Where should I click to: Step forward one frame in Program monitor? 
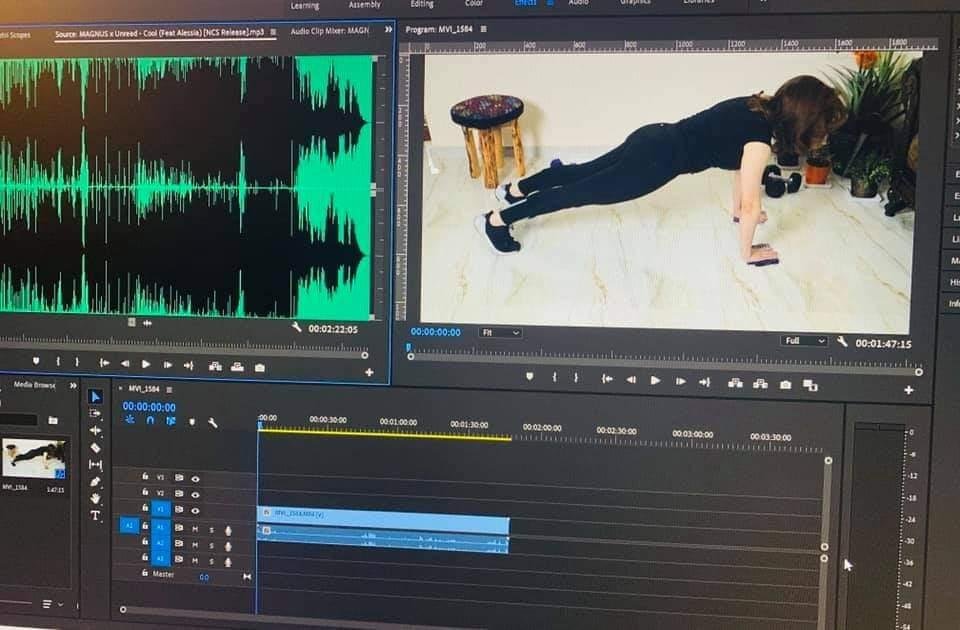[x=680, y=381]
